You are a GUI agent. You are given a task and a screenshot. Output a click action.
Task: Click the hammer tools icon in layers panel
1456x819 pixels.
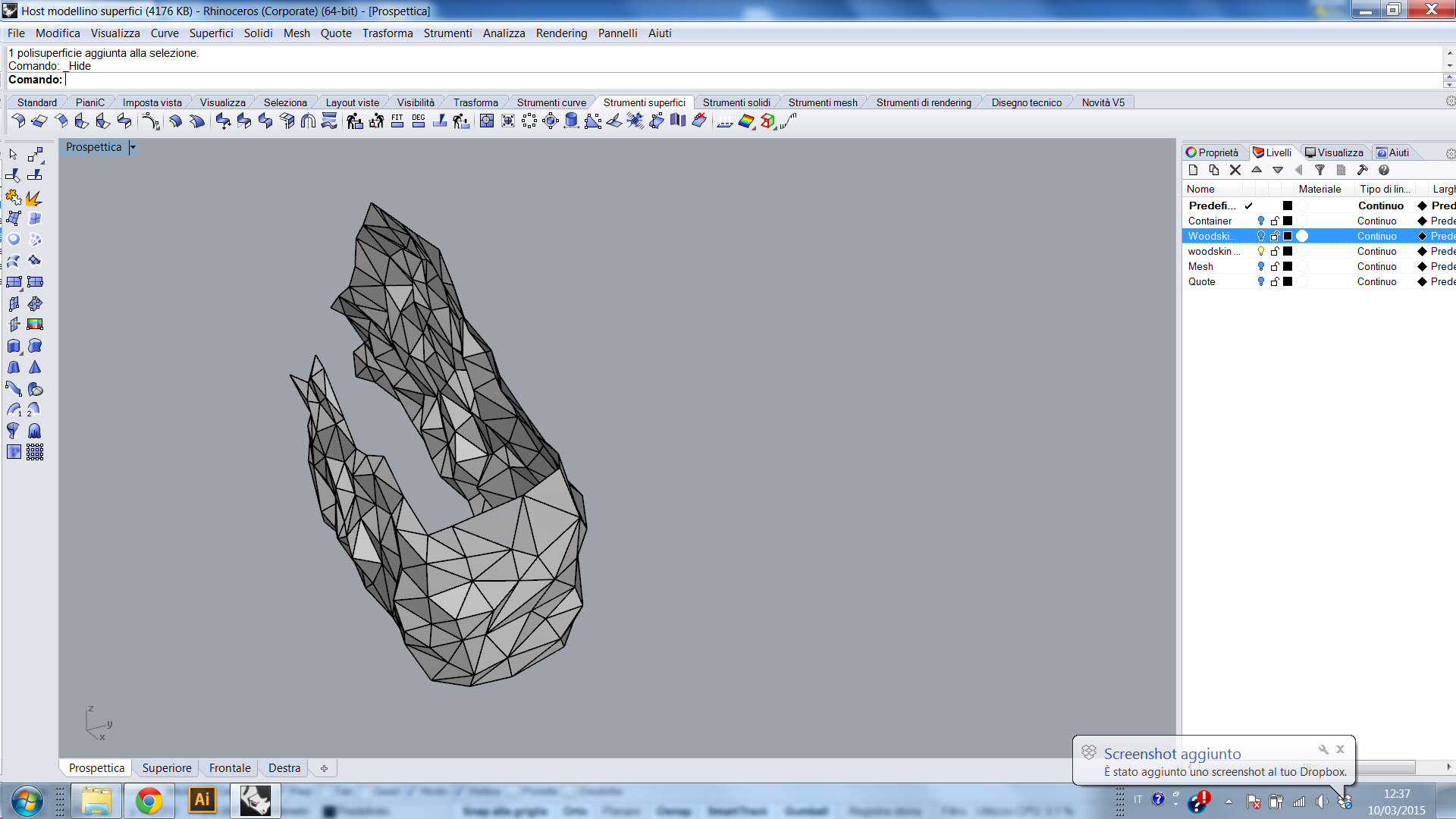[1362, 170]
